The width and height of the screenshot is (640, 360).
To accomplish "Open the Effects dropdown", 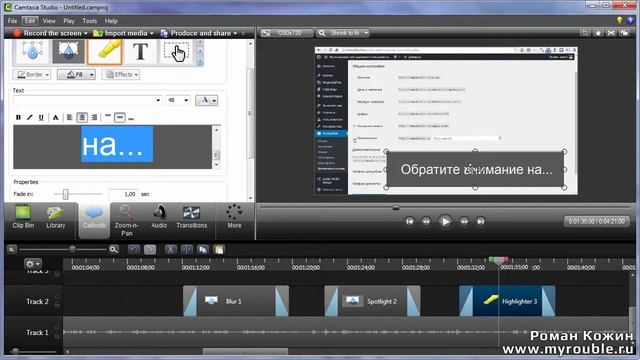I will (121, 75).
